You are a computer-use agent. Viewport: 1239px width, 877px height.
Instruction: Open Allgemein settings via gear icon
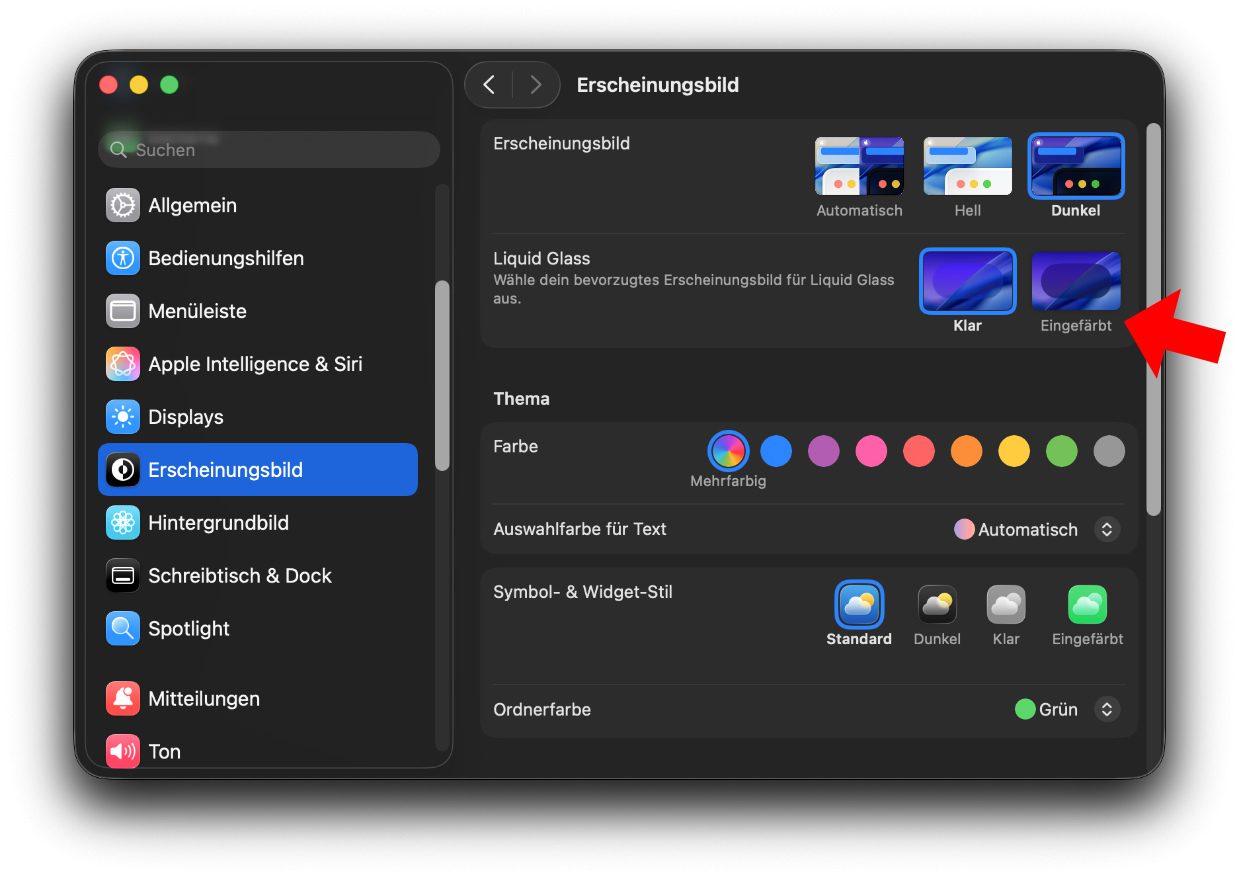click(x=123, y=205)
